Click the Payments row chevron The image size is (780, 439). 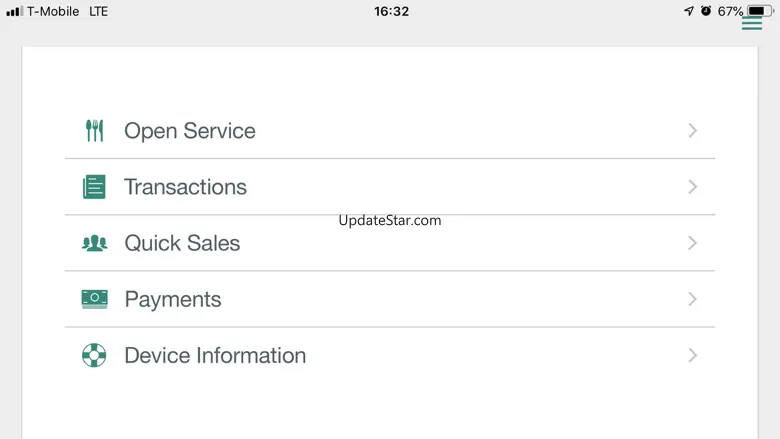(x=692, y=299)
